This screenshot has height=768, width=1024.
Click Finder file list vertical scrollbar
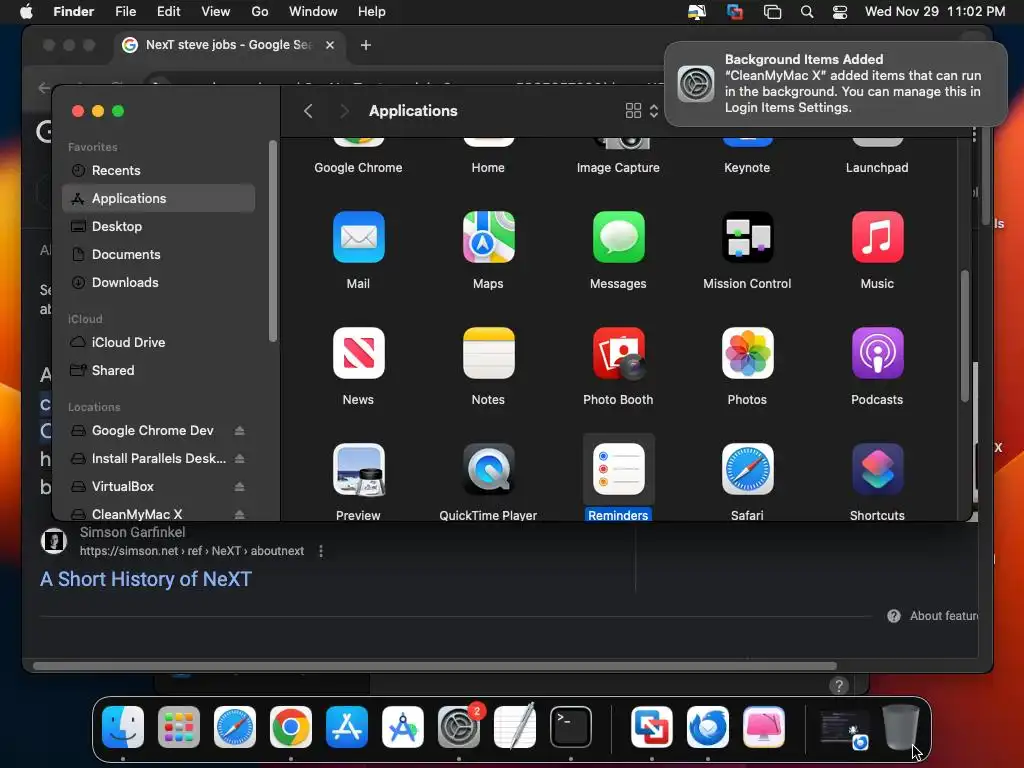(x=965, y=336)
